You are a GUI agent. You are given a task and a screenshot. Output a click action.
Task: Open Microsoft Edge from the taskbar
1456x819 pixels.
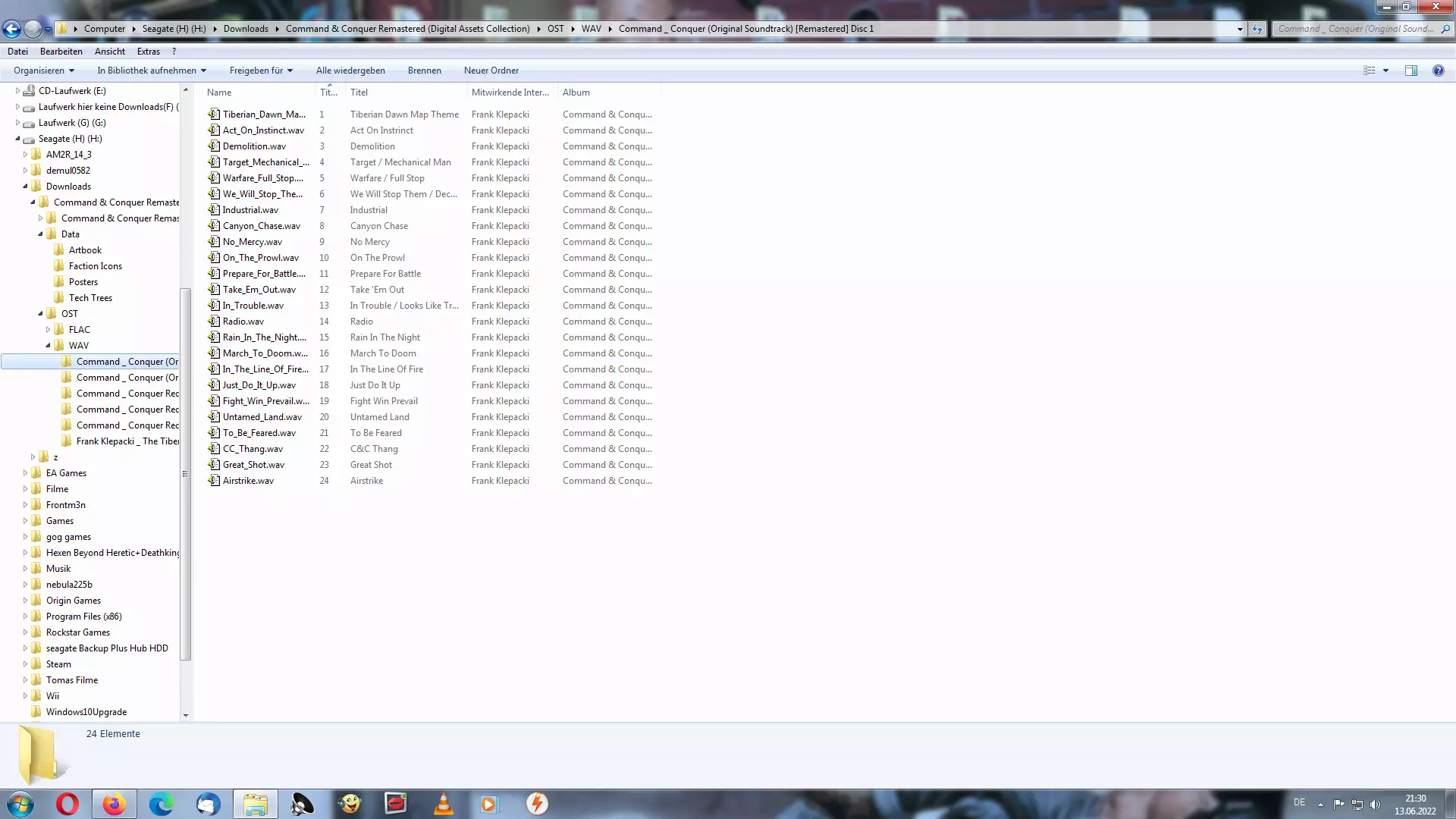click(x=161, y=804)
